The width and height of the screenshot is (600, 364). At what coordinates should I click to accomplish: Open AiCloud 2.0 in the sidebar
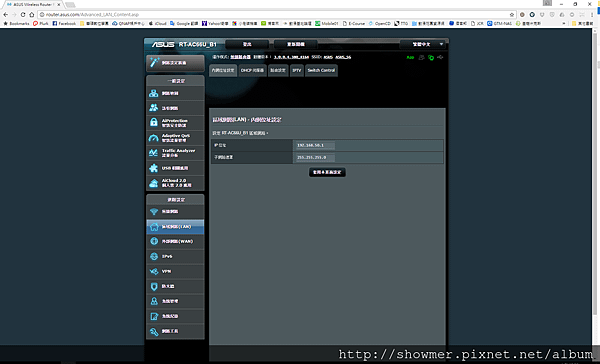tap(175, 183)
